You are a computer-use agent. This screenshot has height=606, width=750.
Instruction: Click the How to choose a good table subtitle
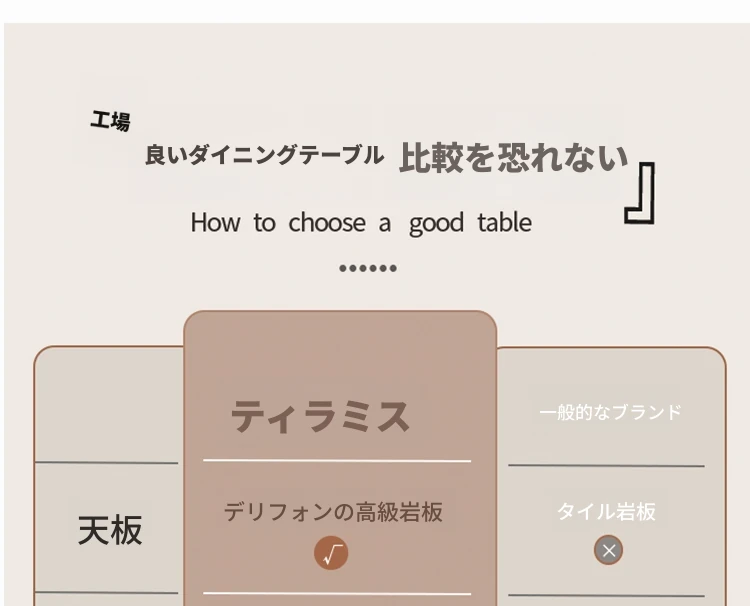click(x=361, y=223)
